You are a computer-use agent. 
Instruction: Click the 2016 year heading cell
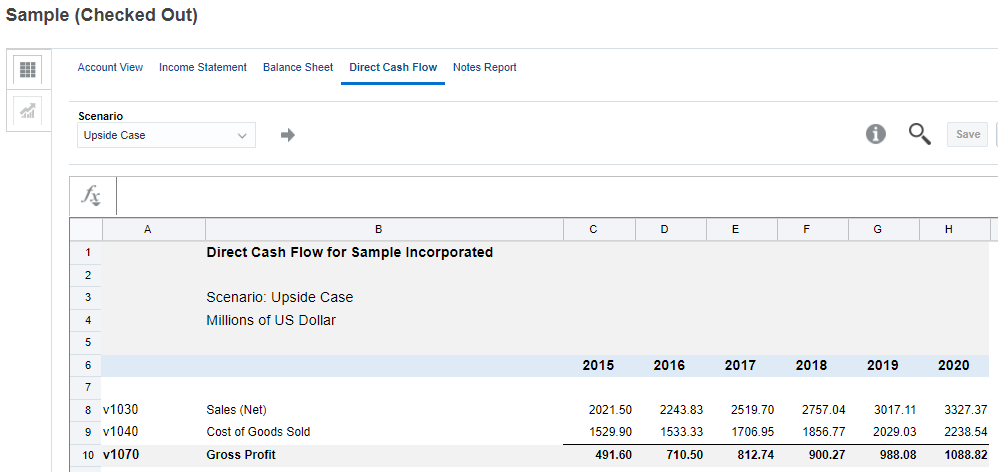671,366
